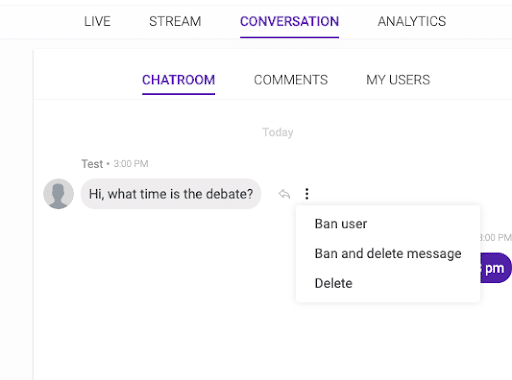512x380 pixels.
Task: Click the reply arrow icon beside the message
Action: (x=284, y=194)
